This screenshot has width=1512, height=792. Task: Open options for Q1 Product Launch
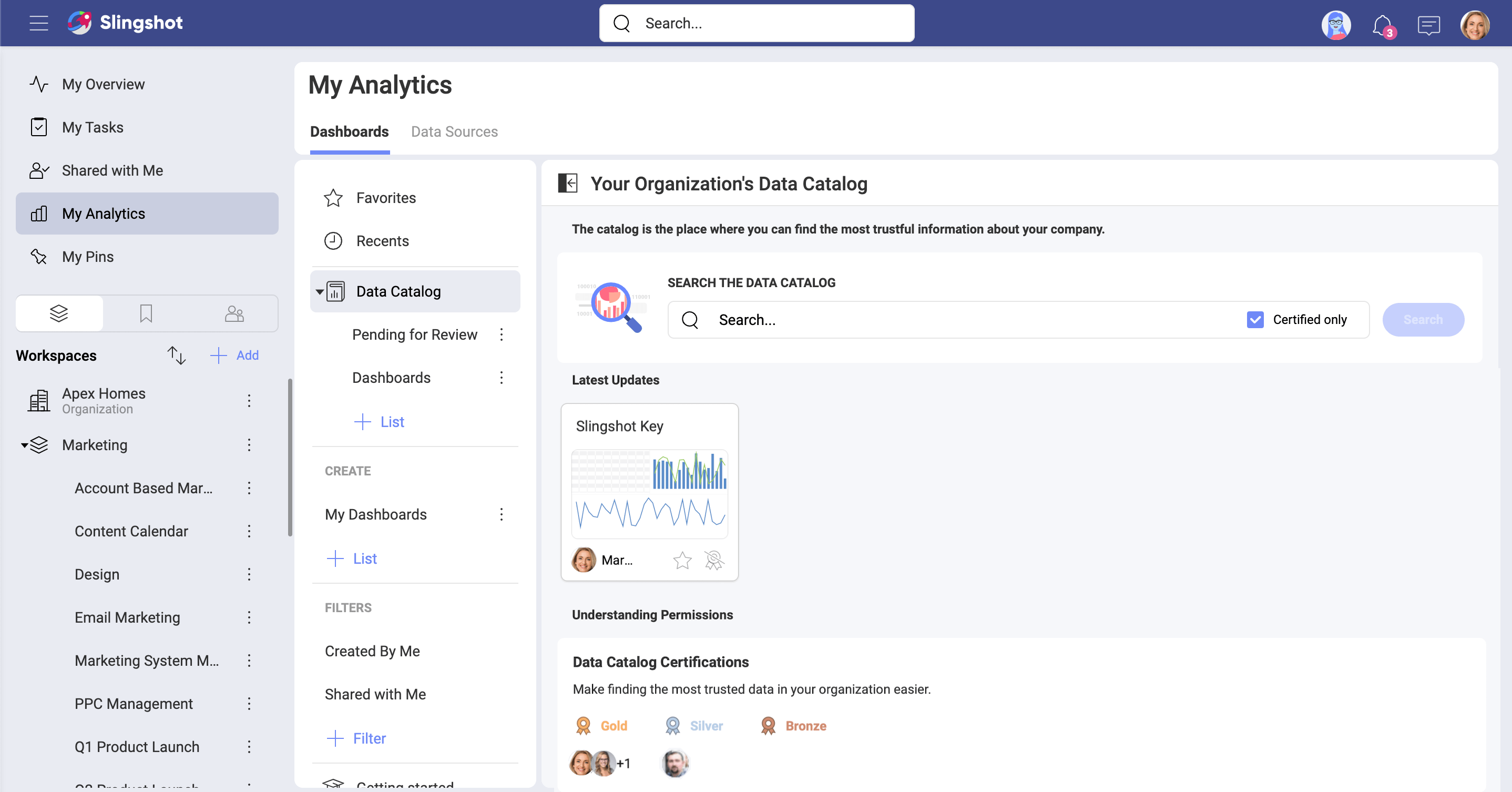pos(249,747)
